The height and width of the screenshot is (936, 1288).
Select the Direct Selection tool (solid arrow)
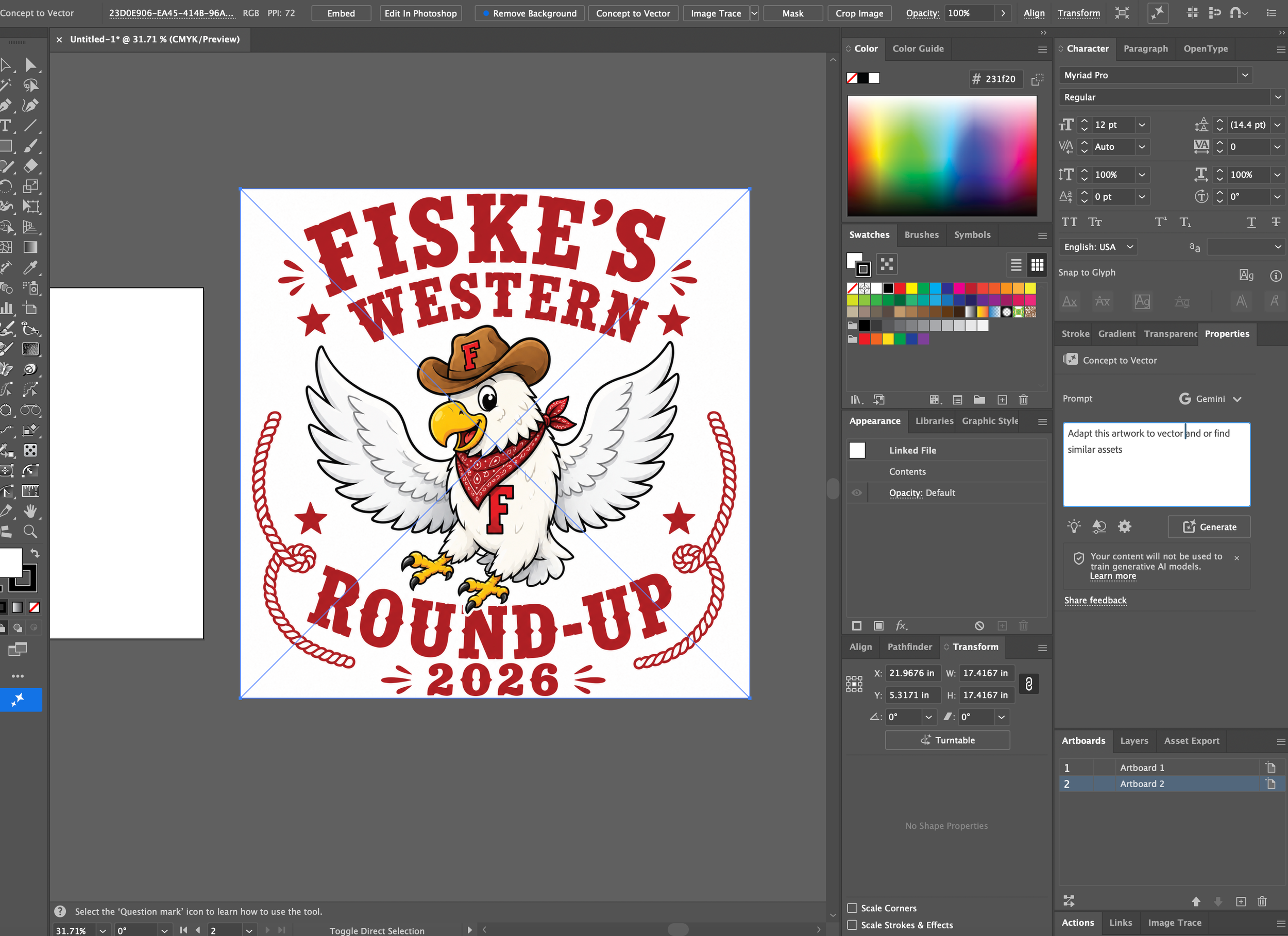click(31, 65)
